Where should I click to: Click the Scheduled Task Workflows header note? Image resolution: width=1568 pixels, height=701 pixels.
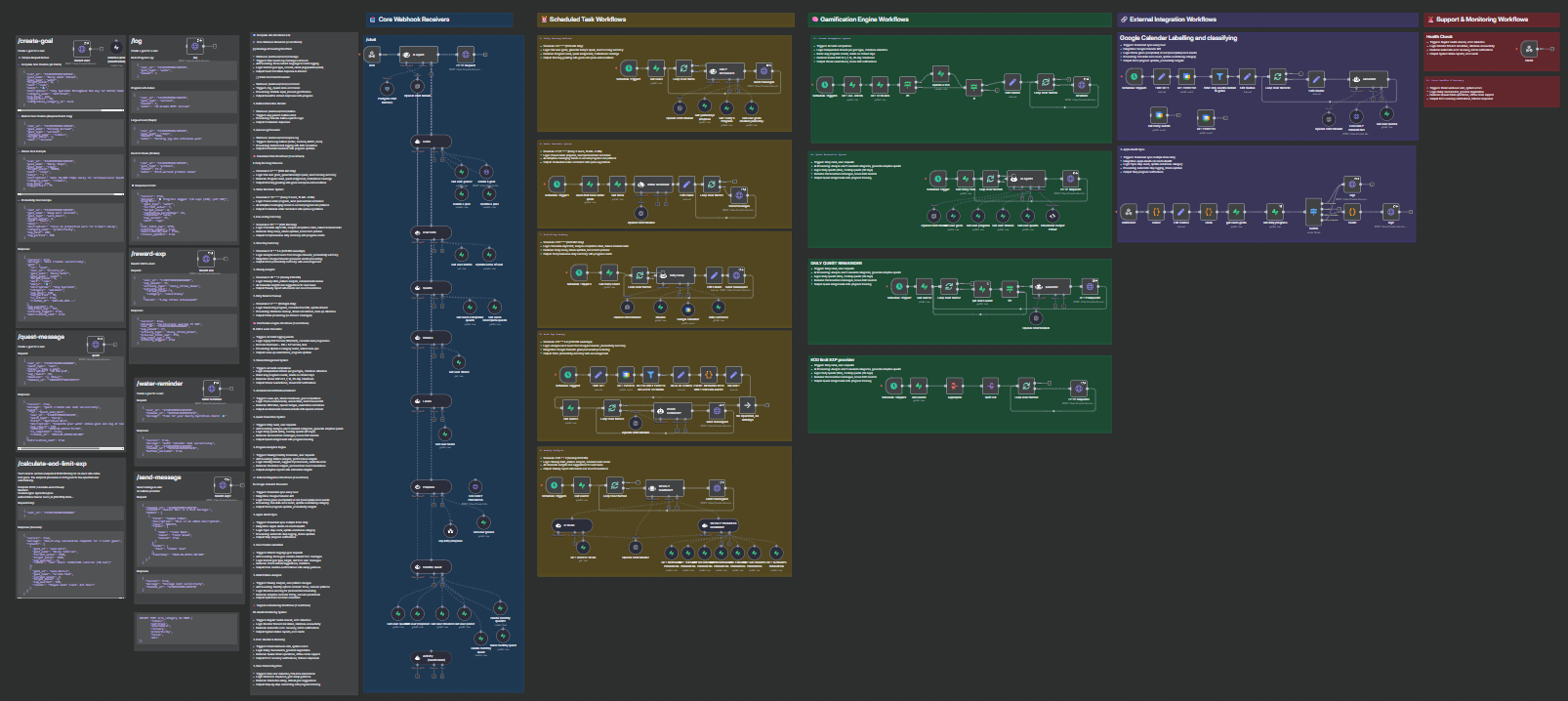coord(587,20)
